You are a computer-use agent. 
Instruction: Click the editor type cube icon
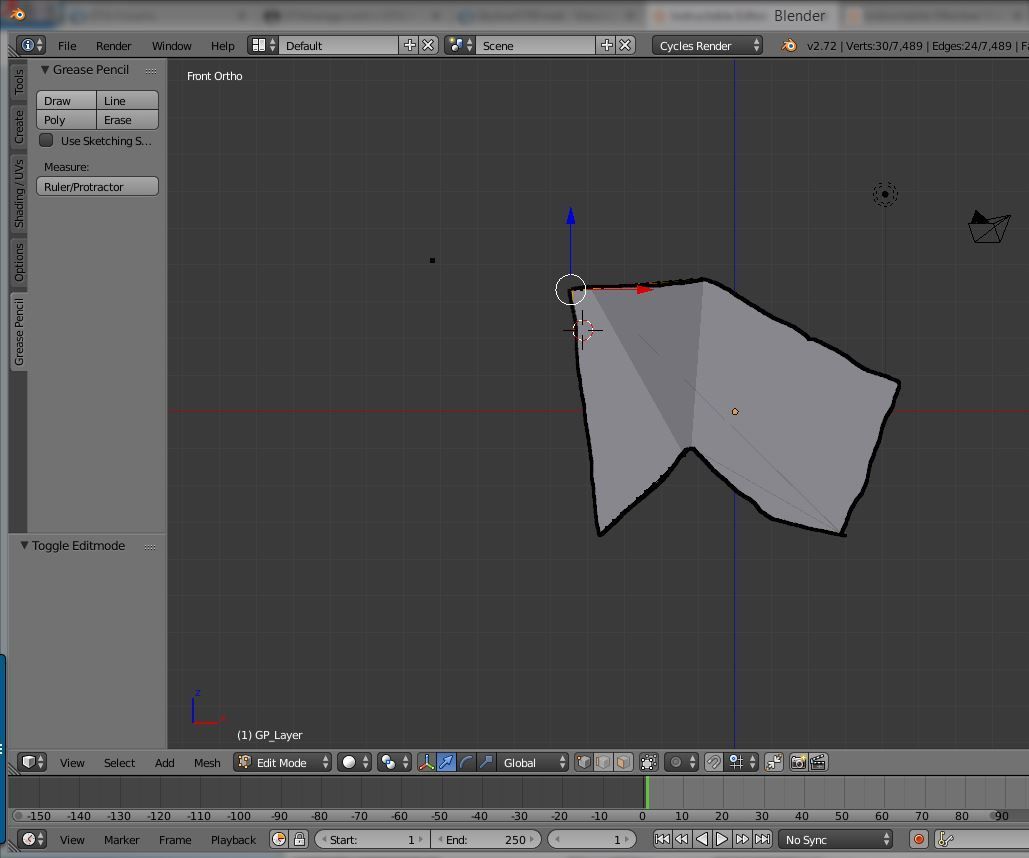[x=28, y=762]
